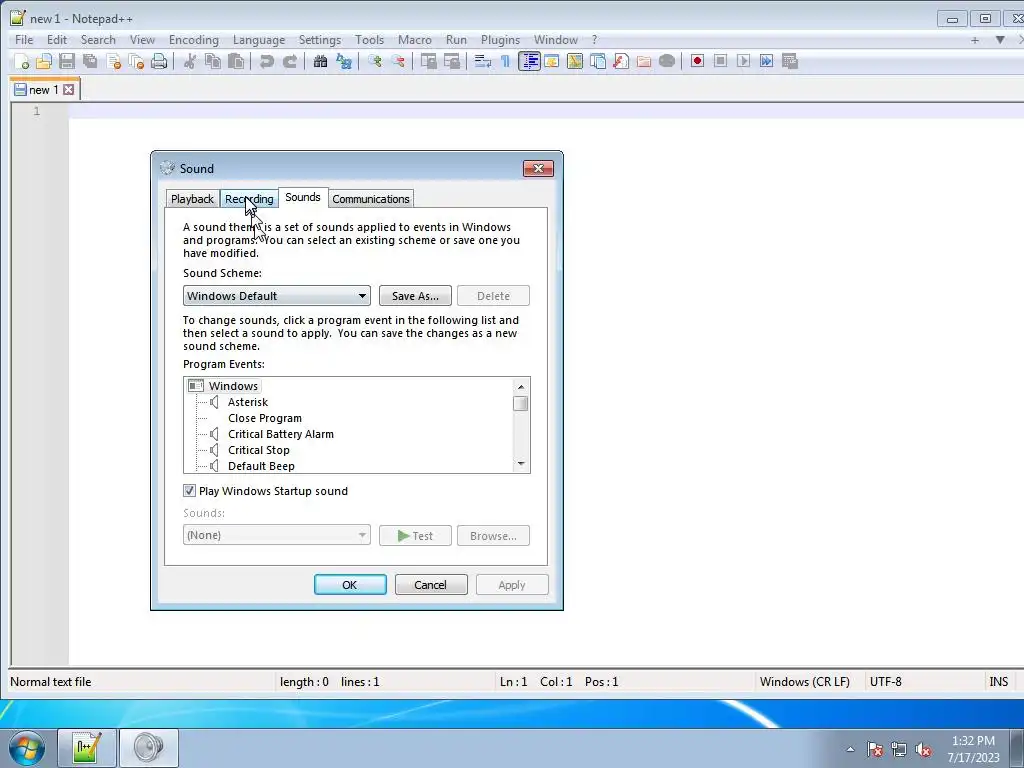Show hidden tray icons arrow

(x=850, y=749)
